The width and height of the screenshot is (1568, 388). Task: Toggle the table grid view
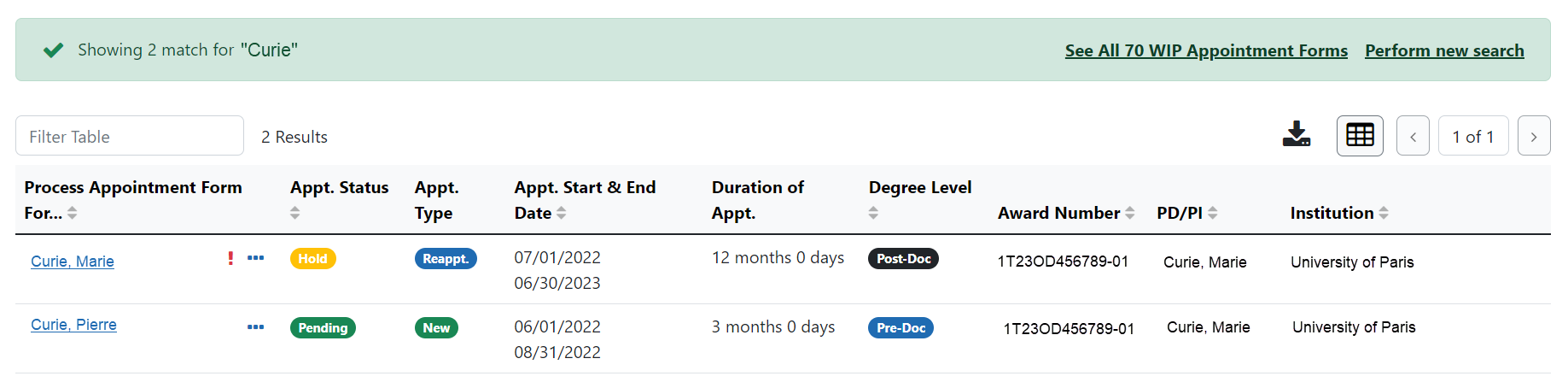pos(1360,135)
